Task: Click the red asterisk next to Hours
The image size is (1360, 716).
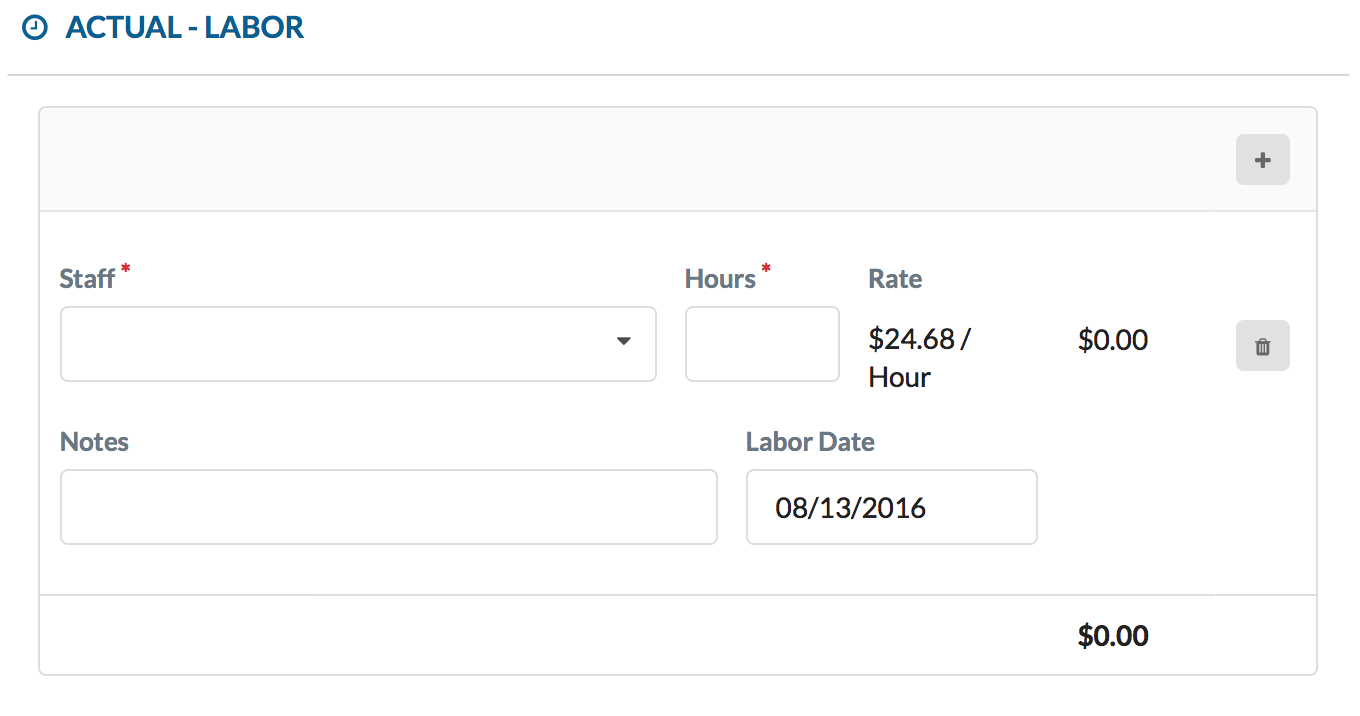Action: 766,269
